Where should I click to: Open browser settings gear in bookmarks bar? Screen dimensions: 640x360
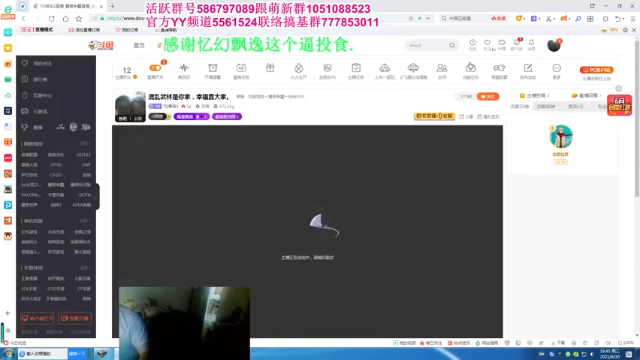pos(625,30)
